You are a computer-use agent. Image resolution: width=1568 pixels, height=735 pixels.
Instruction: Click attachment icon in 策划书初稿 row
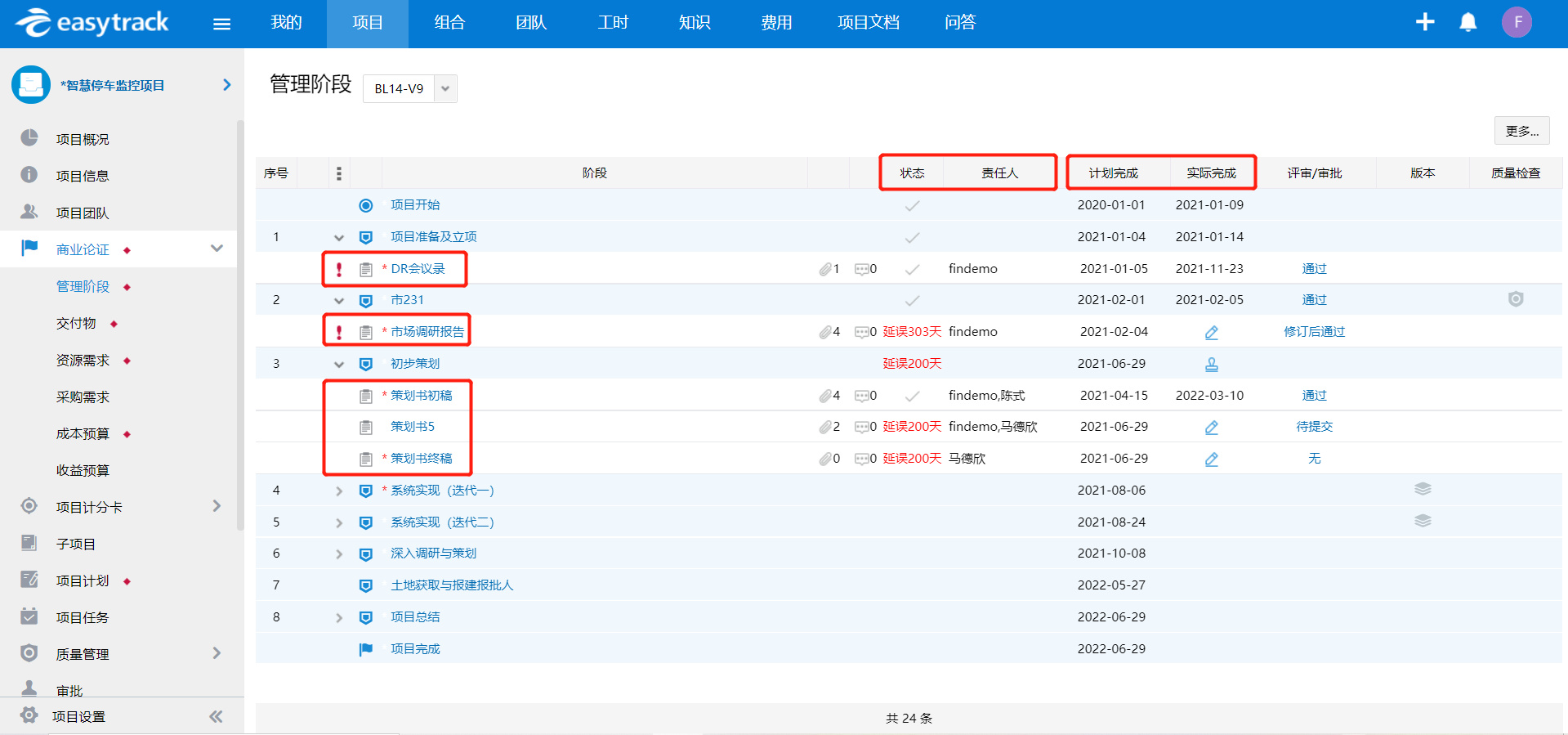(x=825, y=396)
